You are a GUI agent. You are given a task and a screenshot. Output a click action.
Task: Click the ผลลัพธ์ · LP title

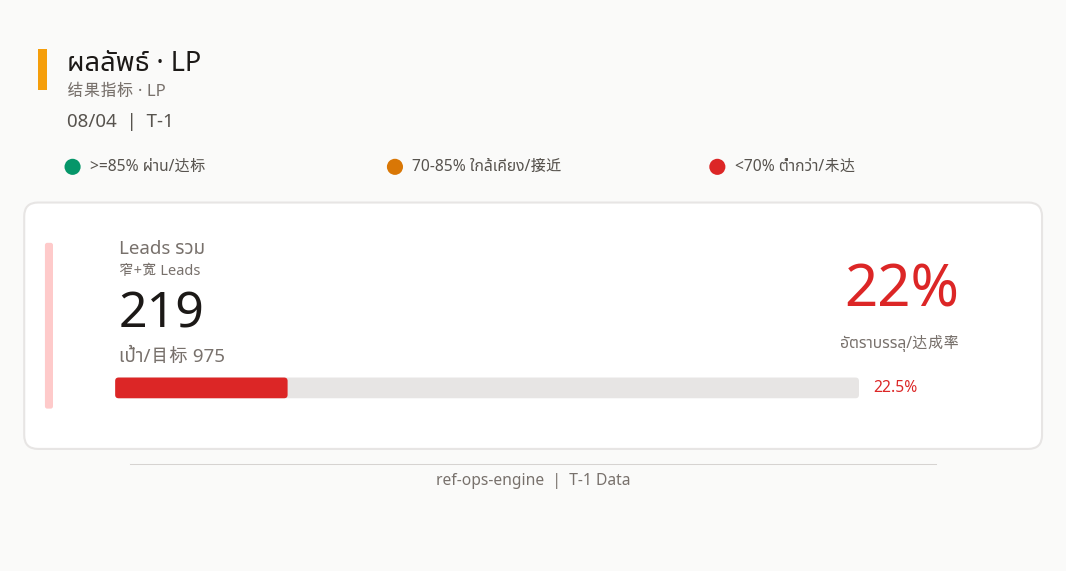(x=134, y=62)
